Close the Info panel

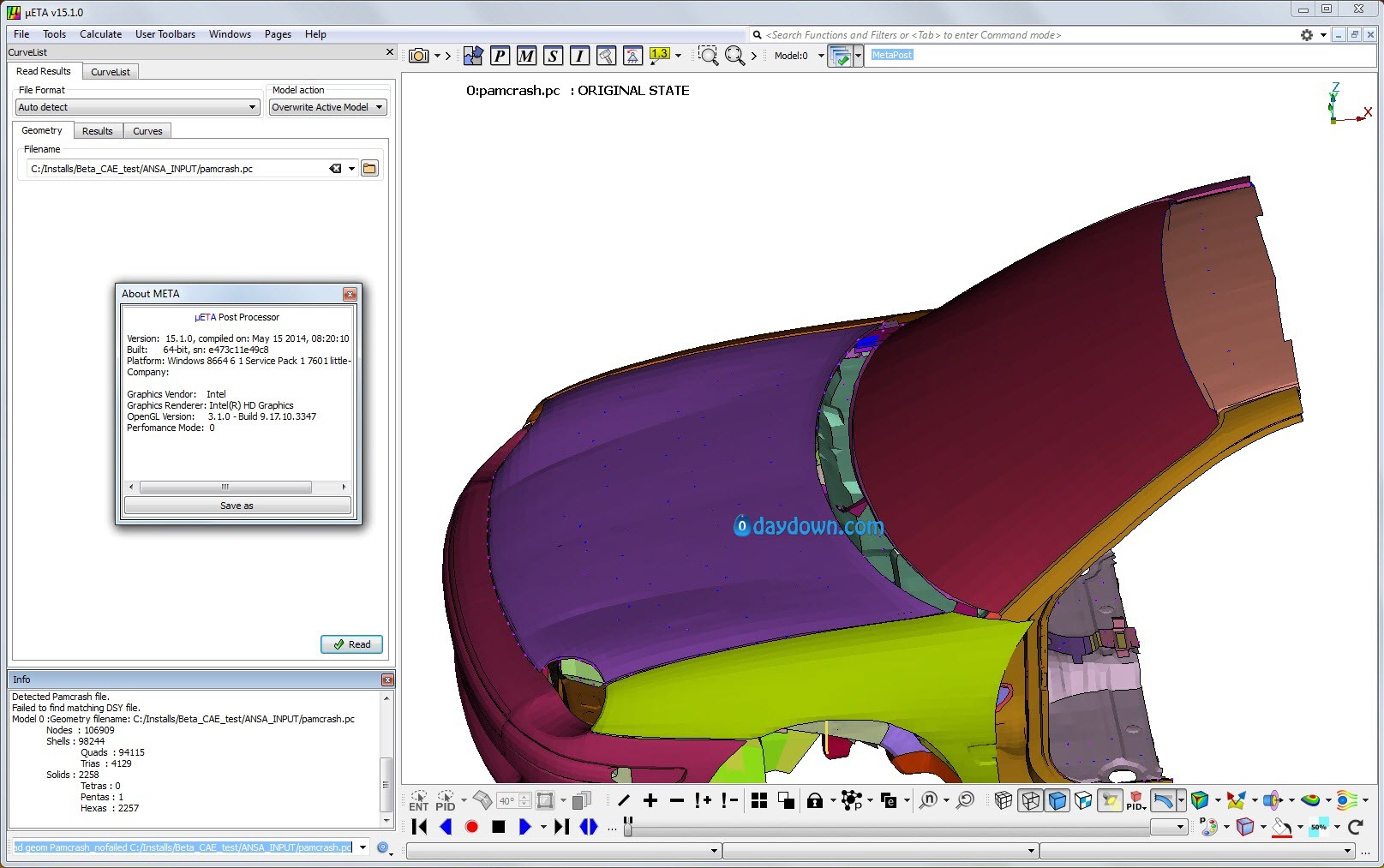point(387,679)
